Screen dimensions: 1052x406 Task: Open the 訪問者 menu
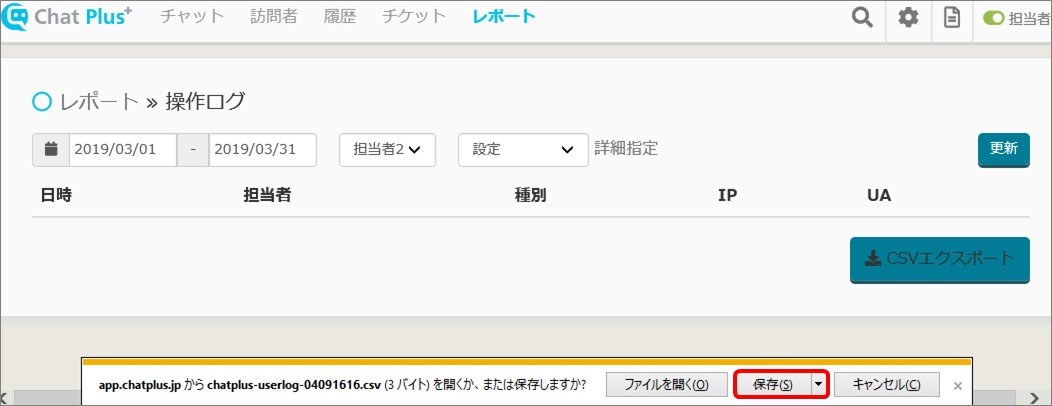(x=274, y=17)
